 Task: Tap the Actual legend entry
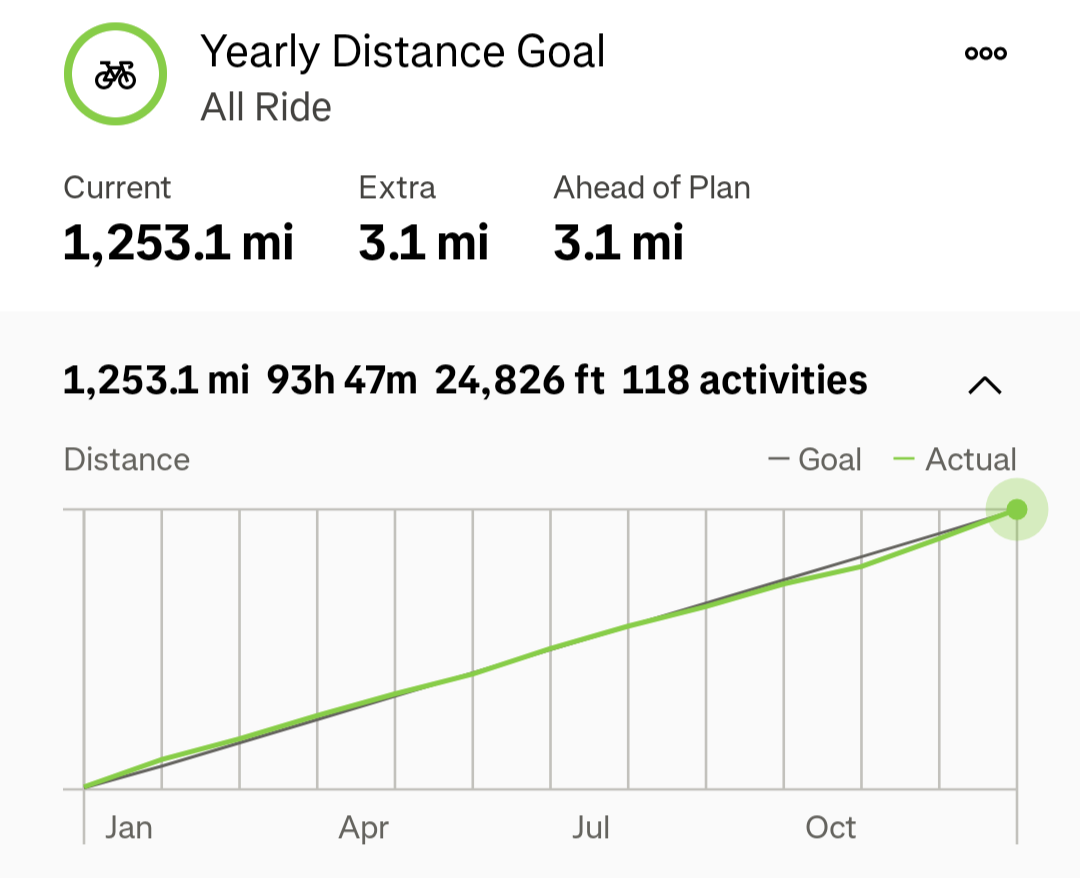955,459
